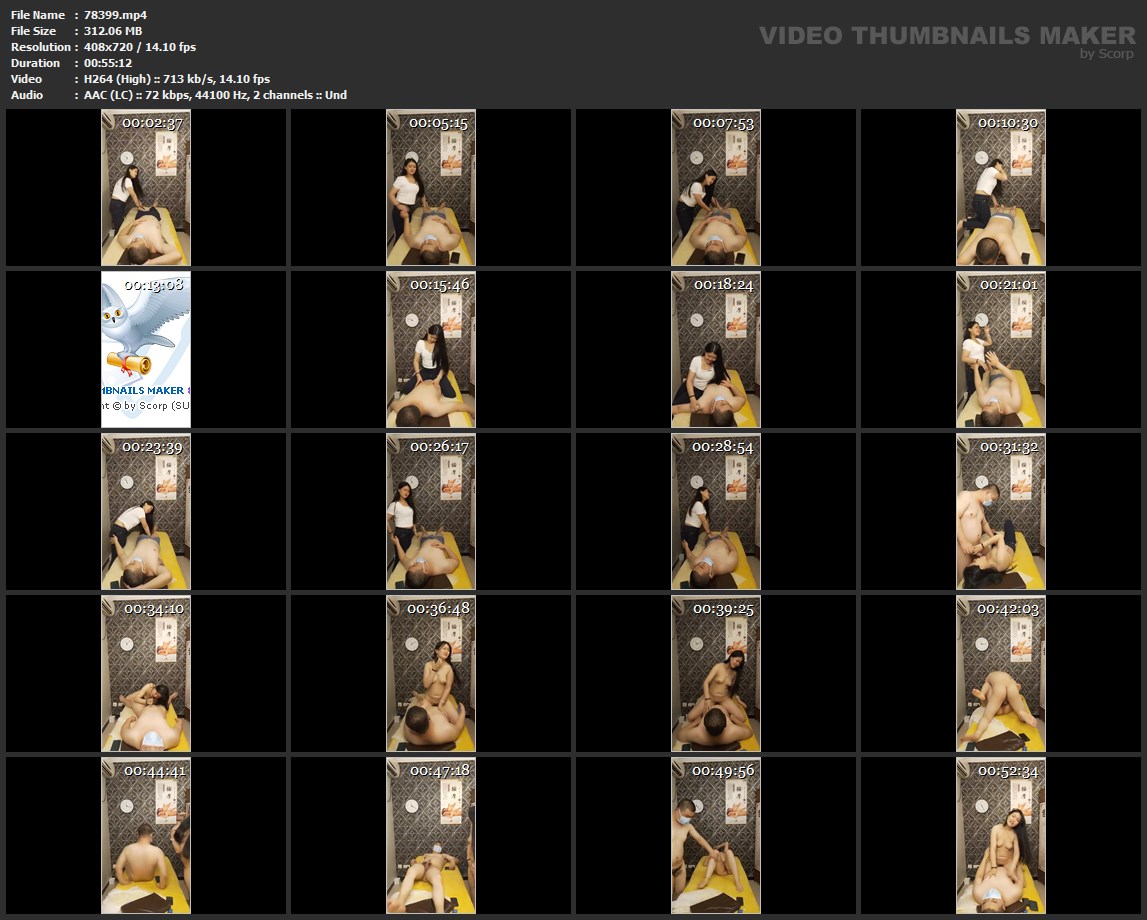The width and height of the screenshot is (1147, 920).
Task: Select the Duration value 00:55:12
Action: click(108, 63)
